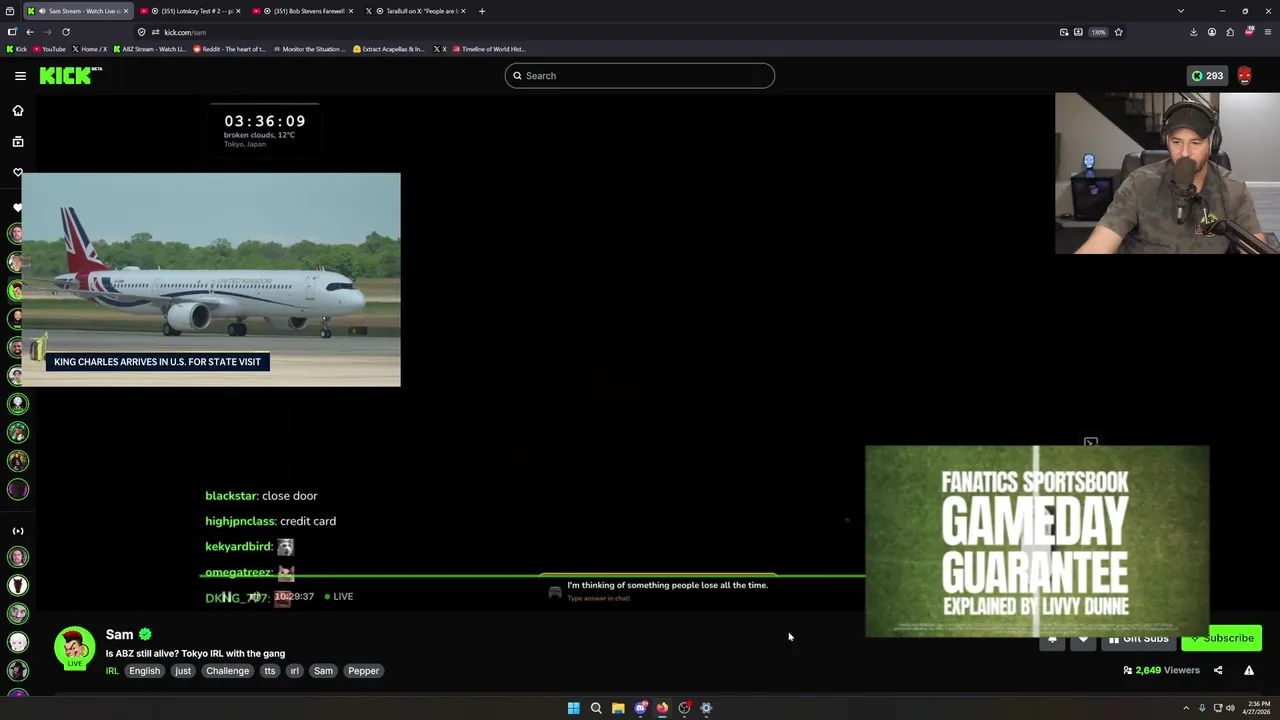Open the ABZ Stream bookmark

tap(149, 49)
